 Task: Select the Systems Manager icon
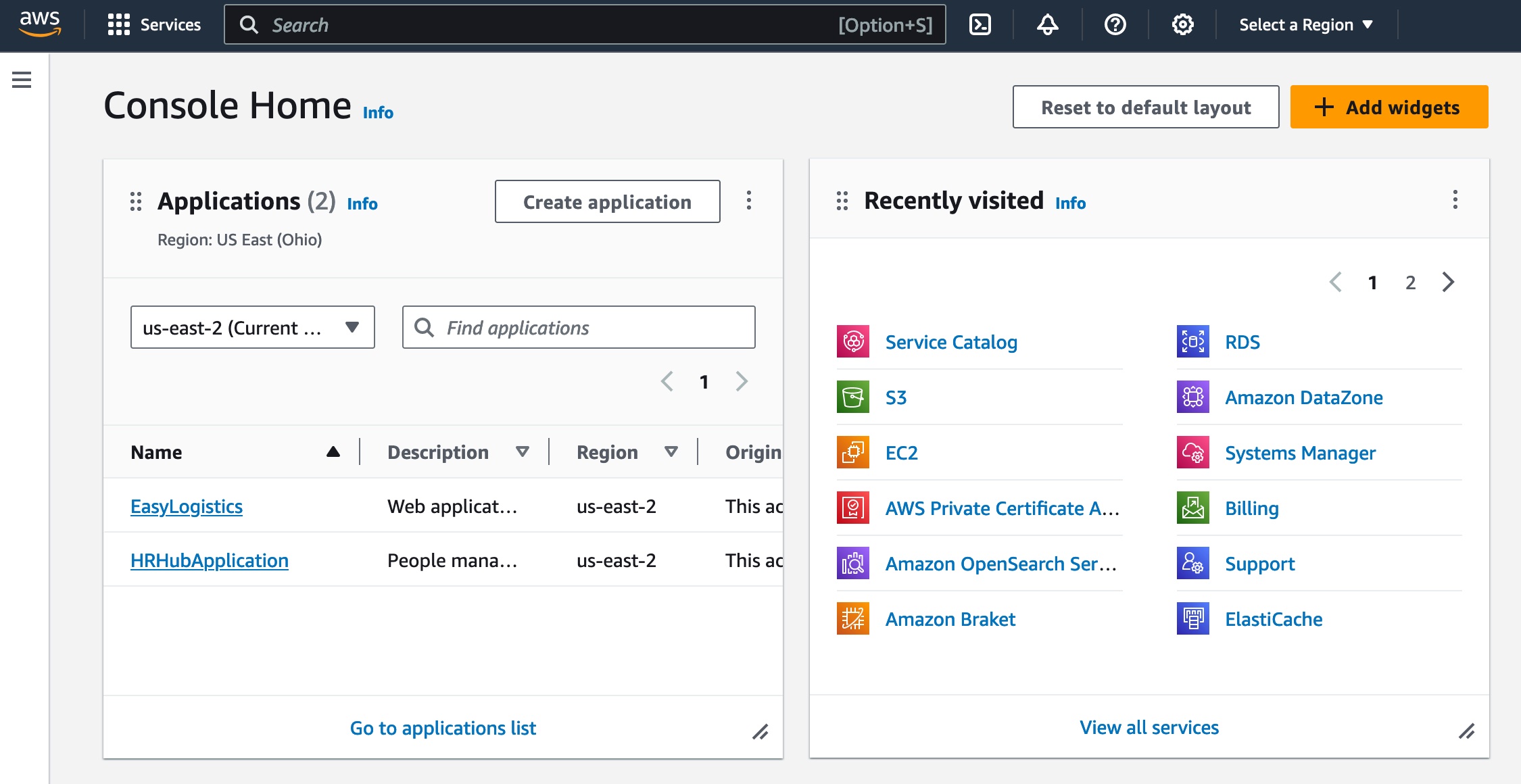pyautogui.click(x=1192, y=453)
